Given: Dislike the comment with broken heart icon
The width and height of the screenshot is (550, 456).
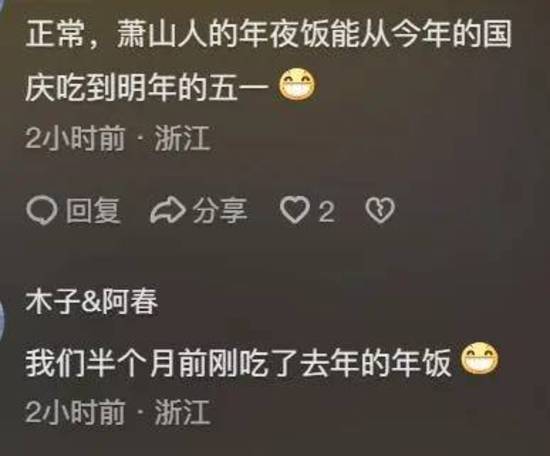Looking at the screenshot, I should pos(380,211).
